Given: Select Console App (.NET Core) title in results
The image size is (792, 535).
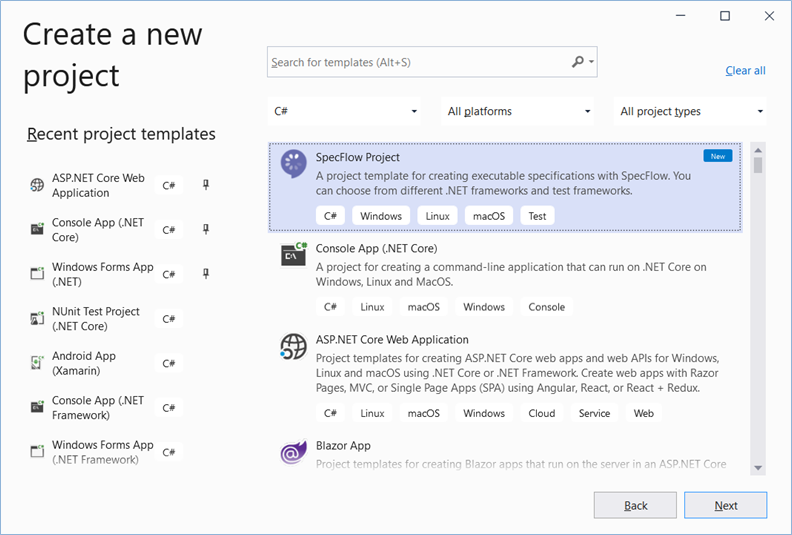Looking at the screenshot, I should coord(376,249).
